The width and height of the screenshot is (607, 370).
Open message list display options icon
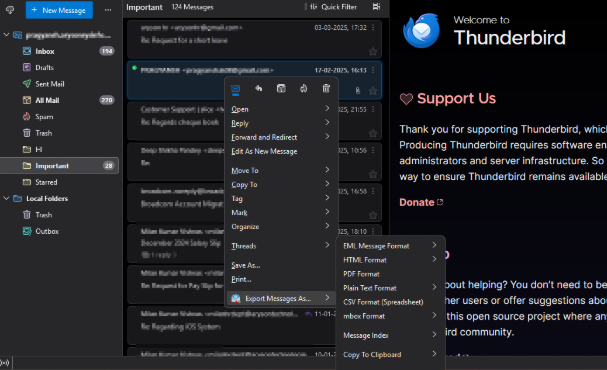(376, 7)
